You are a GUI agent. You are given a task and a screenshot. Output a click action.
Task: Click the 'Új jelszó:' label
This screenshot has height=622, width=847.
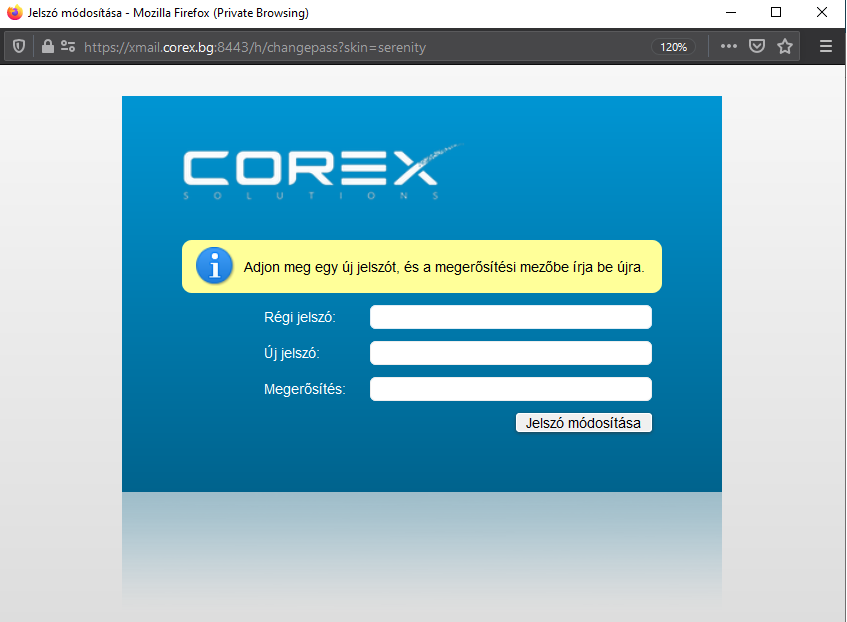292,353
